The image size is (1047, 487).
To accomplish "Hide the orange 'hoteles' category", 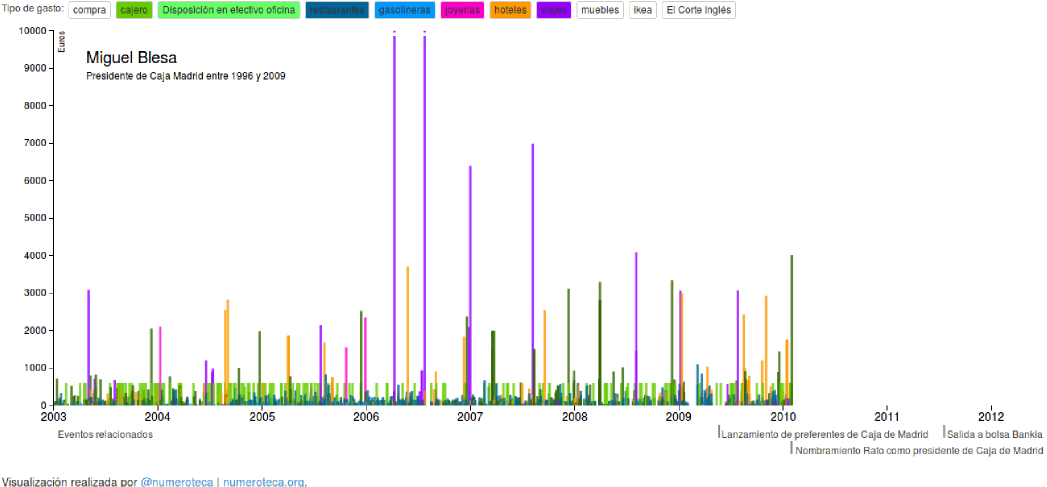I will [x=510, y=10].
